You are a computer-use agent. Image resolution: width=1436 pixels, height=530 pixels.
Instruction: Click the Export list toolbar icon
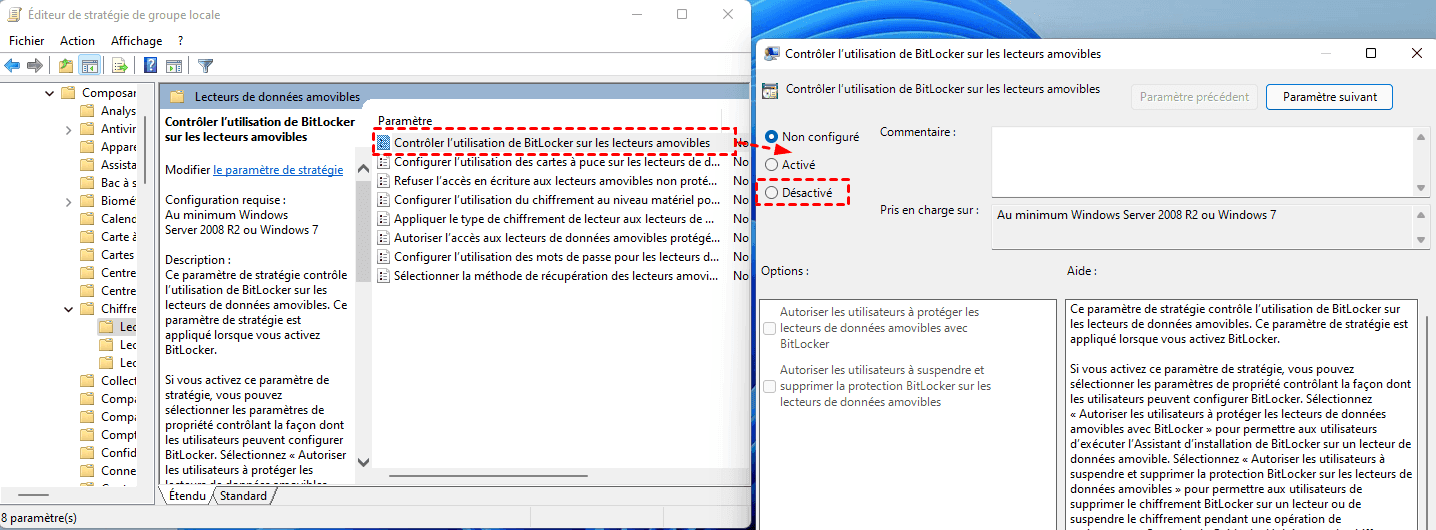click(120, 66)
